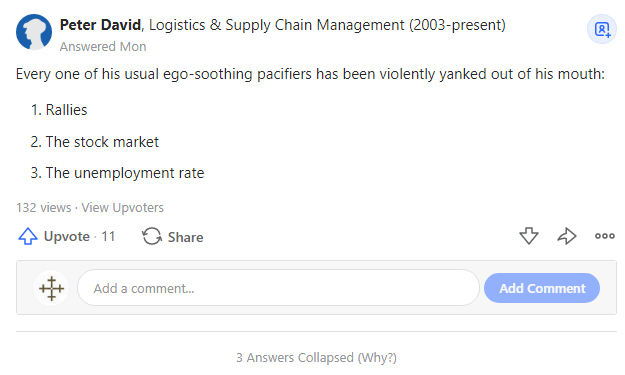Open the "Answered Mon" timestamp link
This screenshot has width=625, height=375.
103,47
